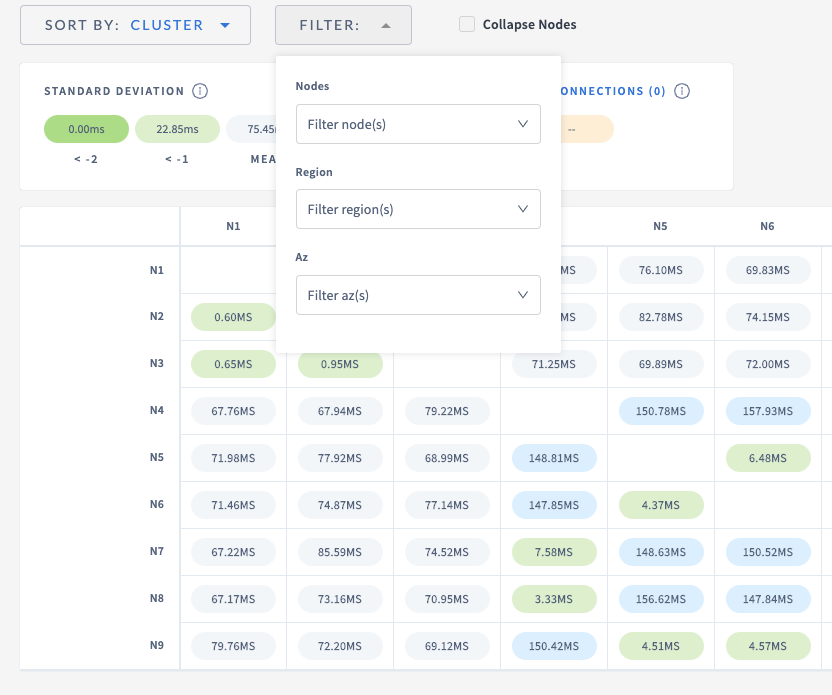Click the 79.22MS latency cell
The image size is (832, 695).
coord(447,411)
